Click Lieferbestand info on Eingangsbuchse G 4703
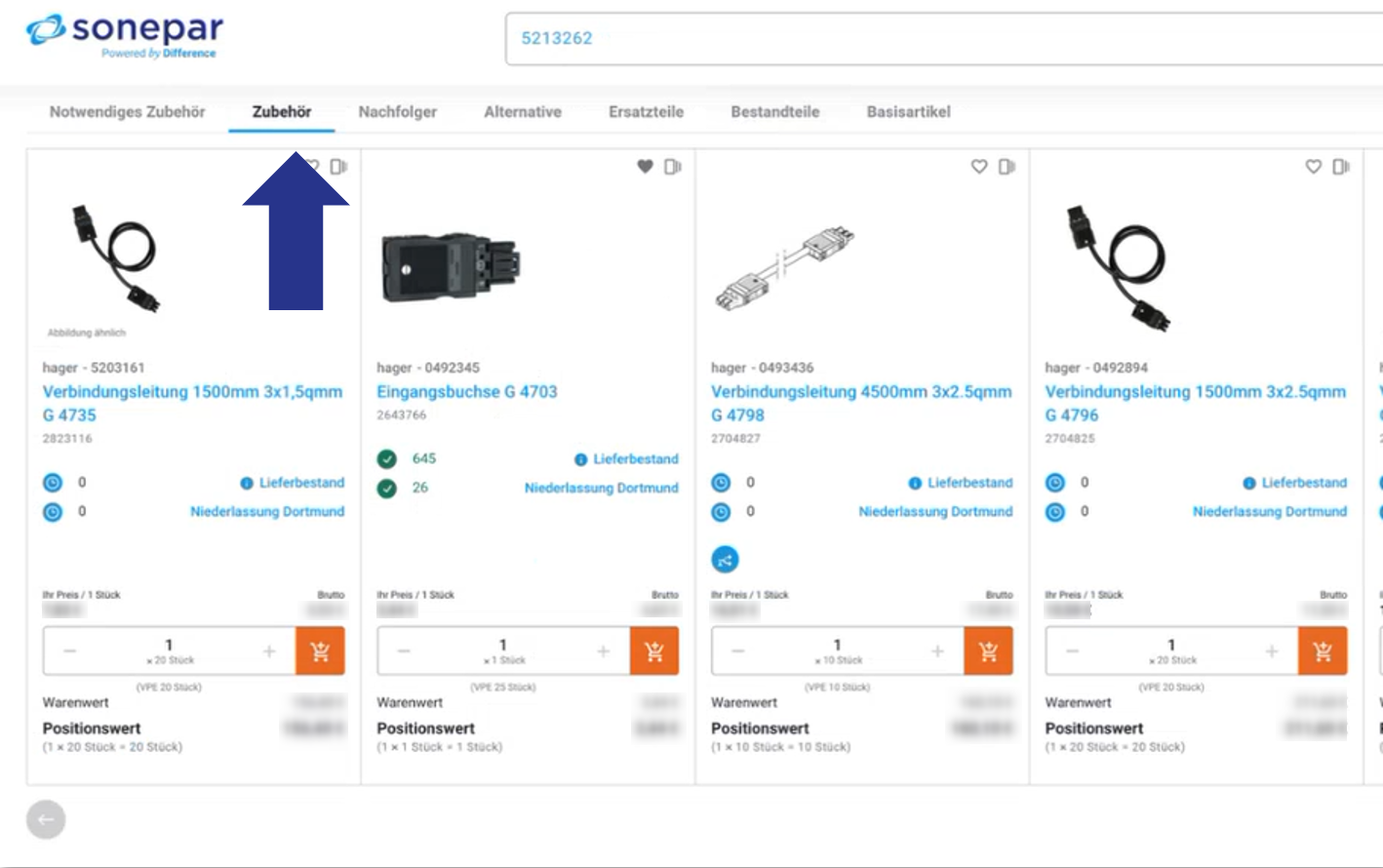The image size is (1383, 868). coord(626,458)
